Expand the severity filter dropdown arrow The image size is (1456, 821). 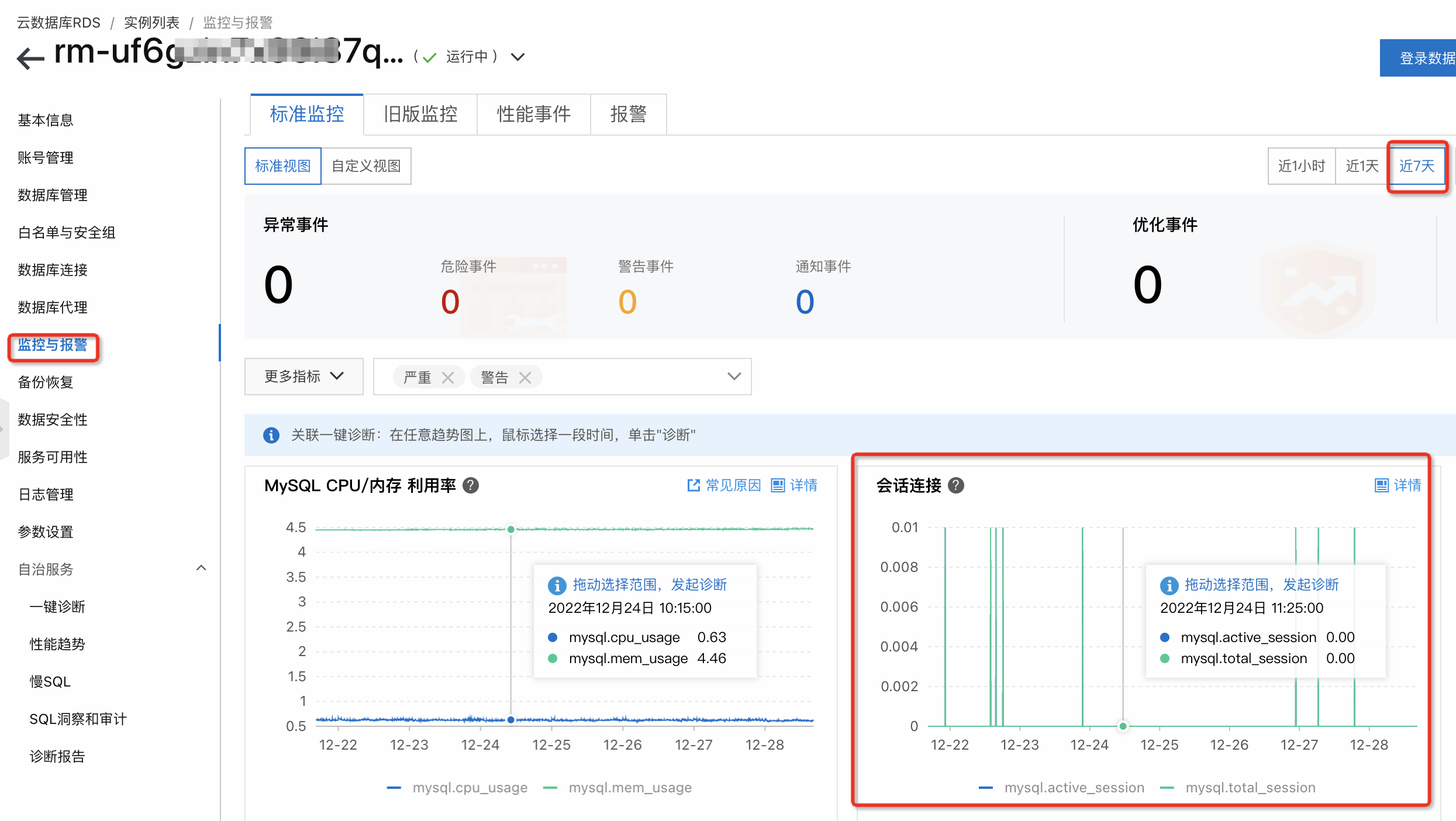[734, 377]
